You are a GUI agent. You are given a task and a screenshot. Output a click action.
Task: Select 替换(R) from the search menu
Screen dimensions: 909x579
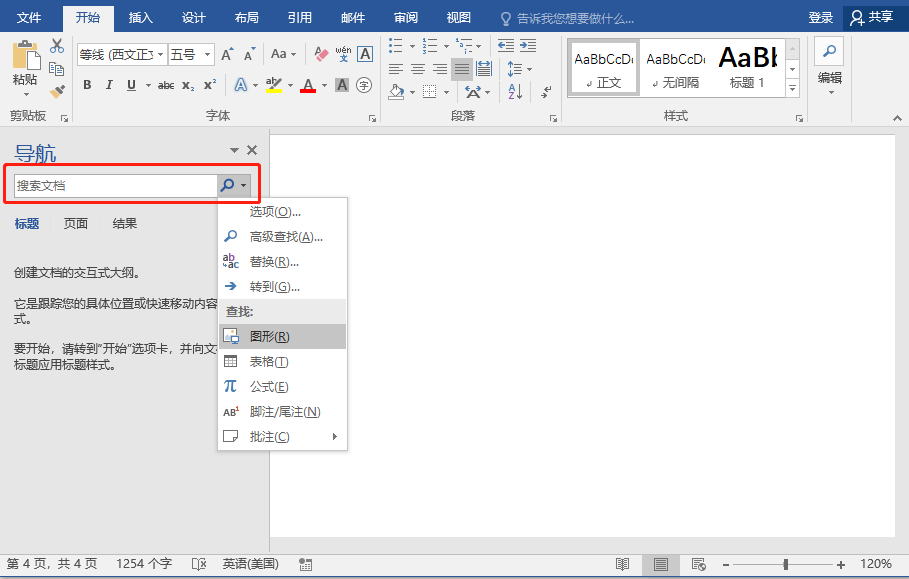273,262
